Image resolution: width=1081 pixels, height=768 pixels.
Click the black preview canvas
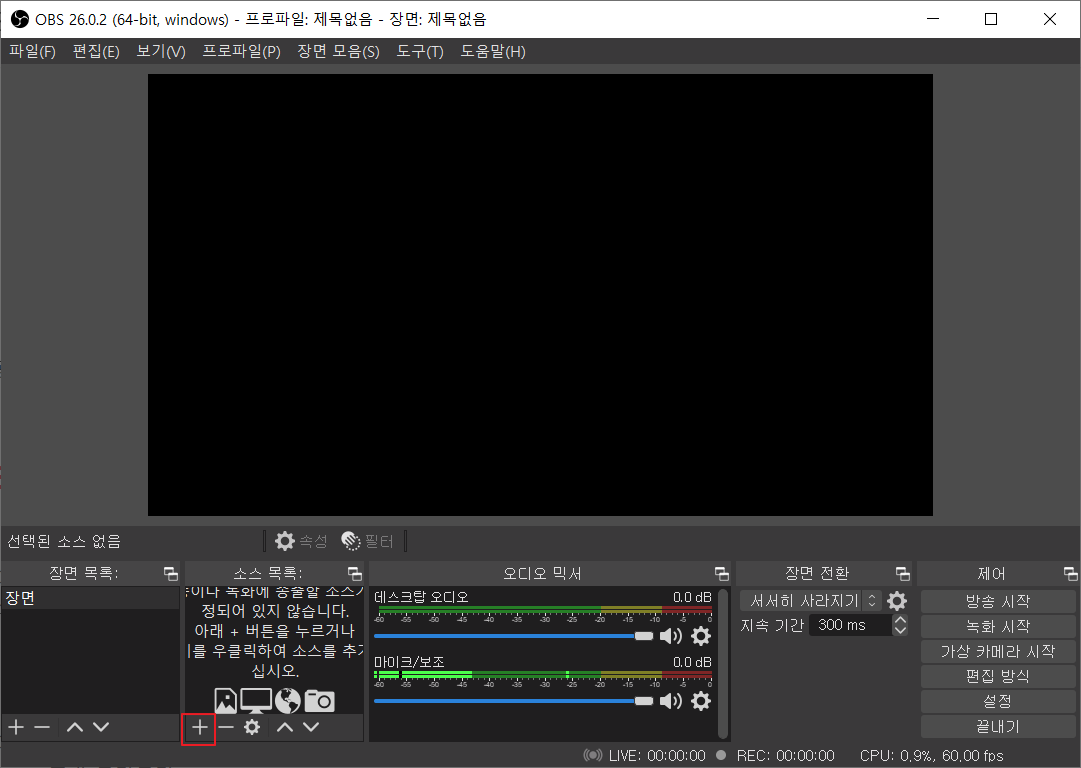point(540,295)
